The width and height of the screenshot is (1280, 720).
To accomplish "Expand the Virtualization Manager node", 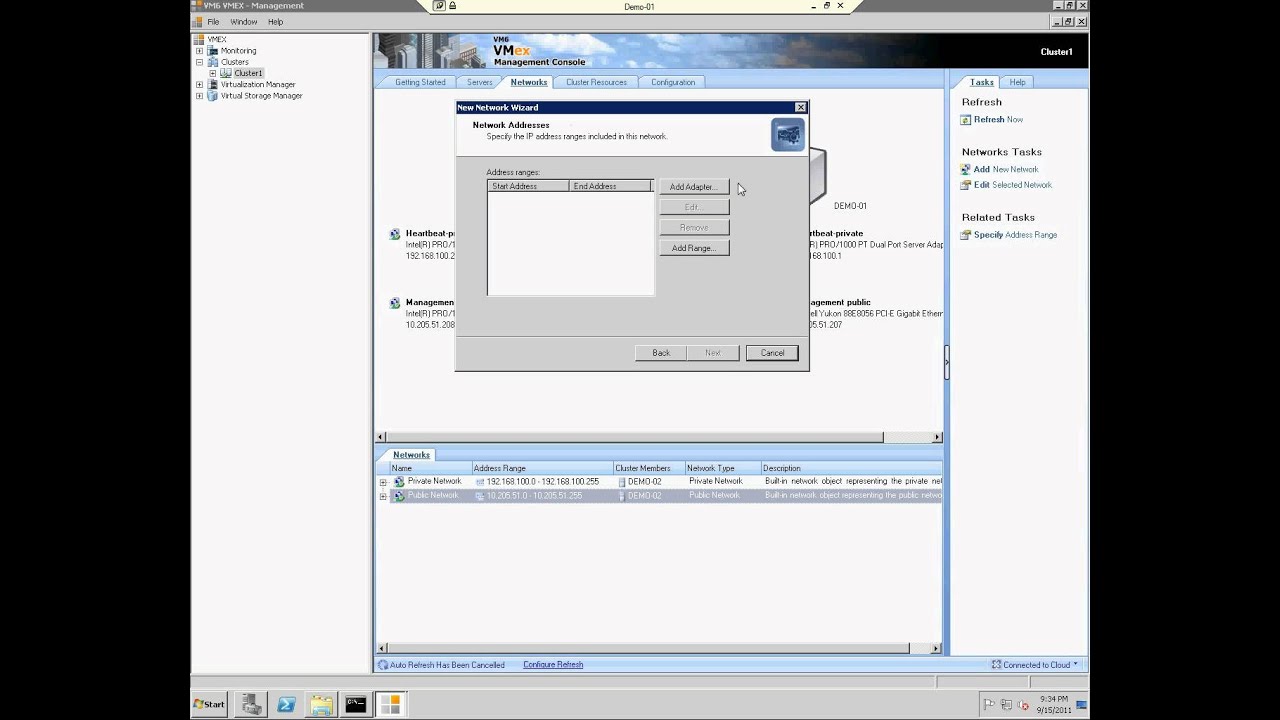I will tap(199, 84).
